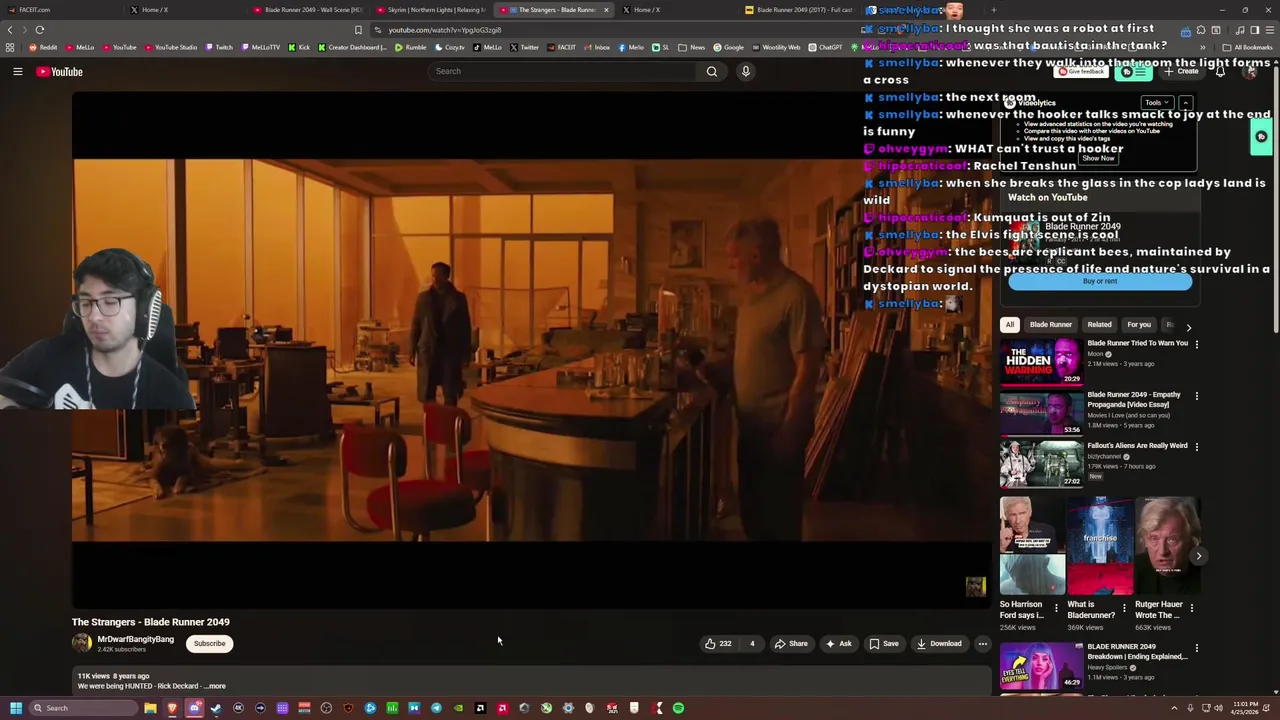Open the Windows Start menu
Screen dimensions: 1280x720
click(16, 708)
